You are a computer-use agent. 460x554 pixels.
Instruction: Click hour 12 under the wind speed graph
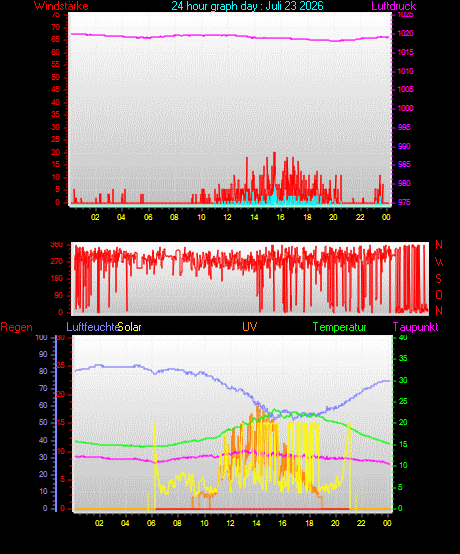point(227,217)
